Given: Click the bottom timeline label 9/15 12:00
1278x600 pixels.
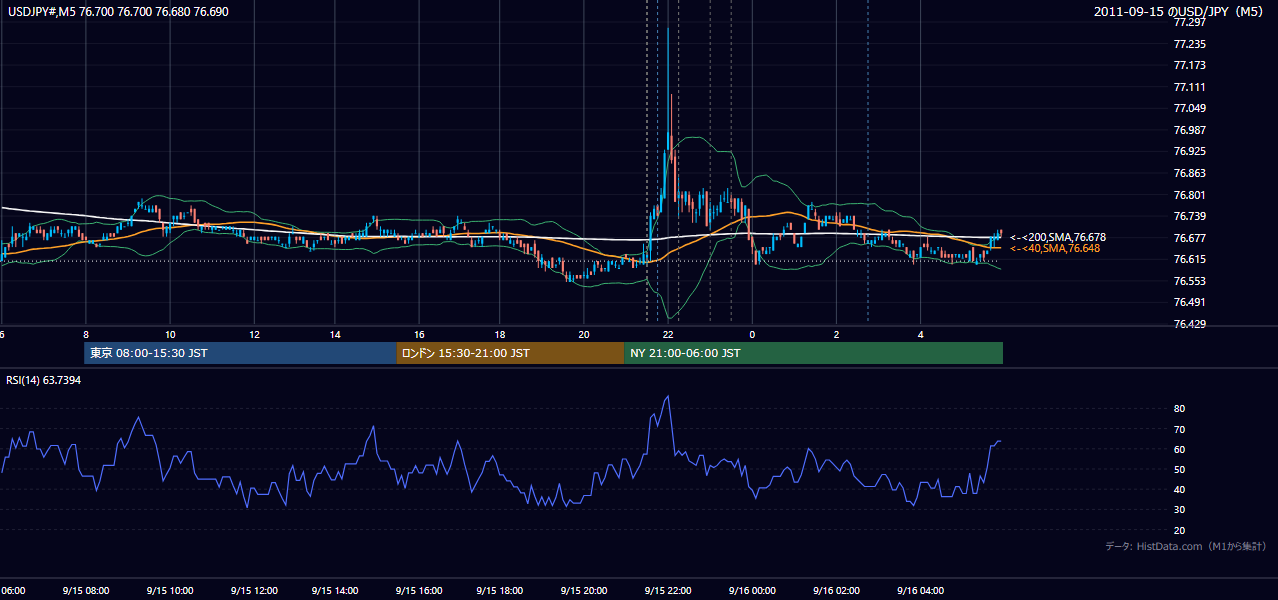Looking at the screenshot, I should point(252,591).
